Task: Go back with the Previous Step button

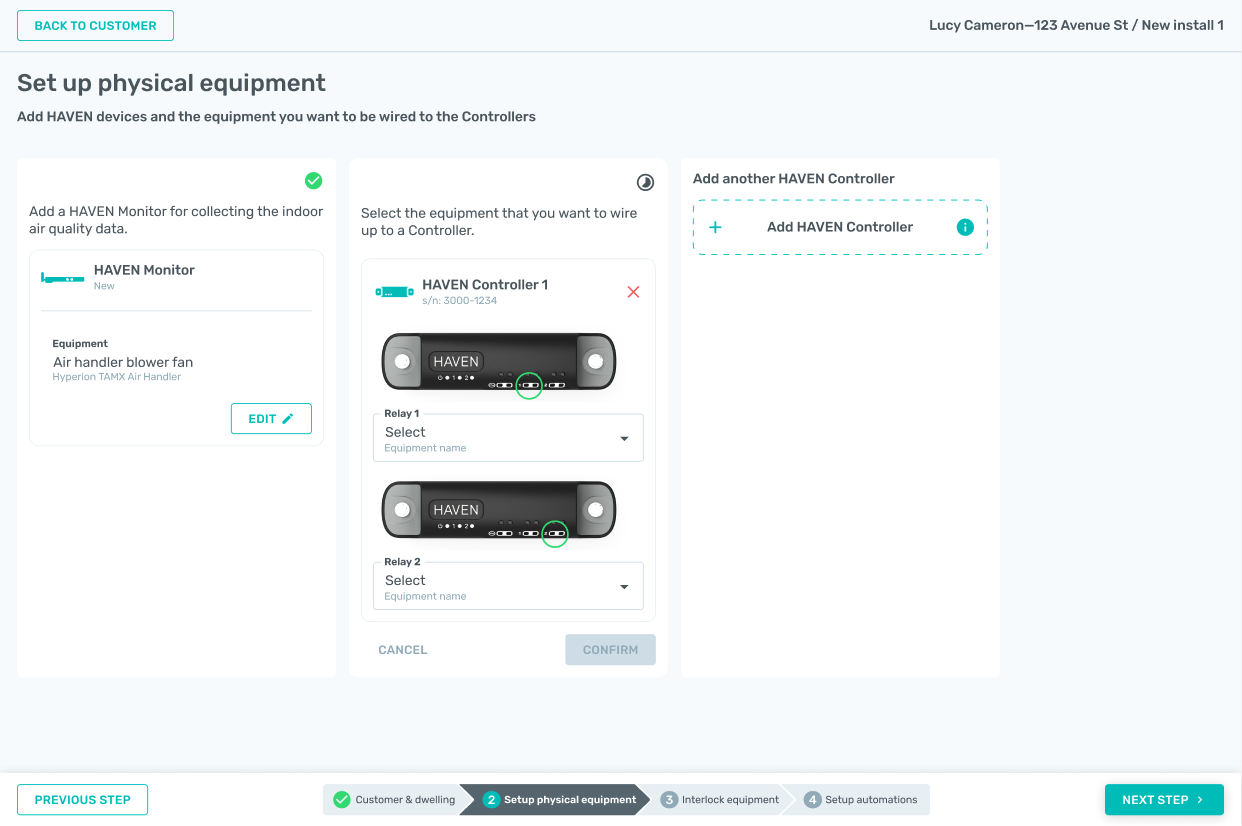Action: (82, 800)
